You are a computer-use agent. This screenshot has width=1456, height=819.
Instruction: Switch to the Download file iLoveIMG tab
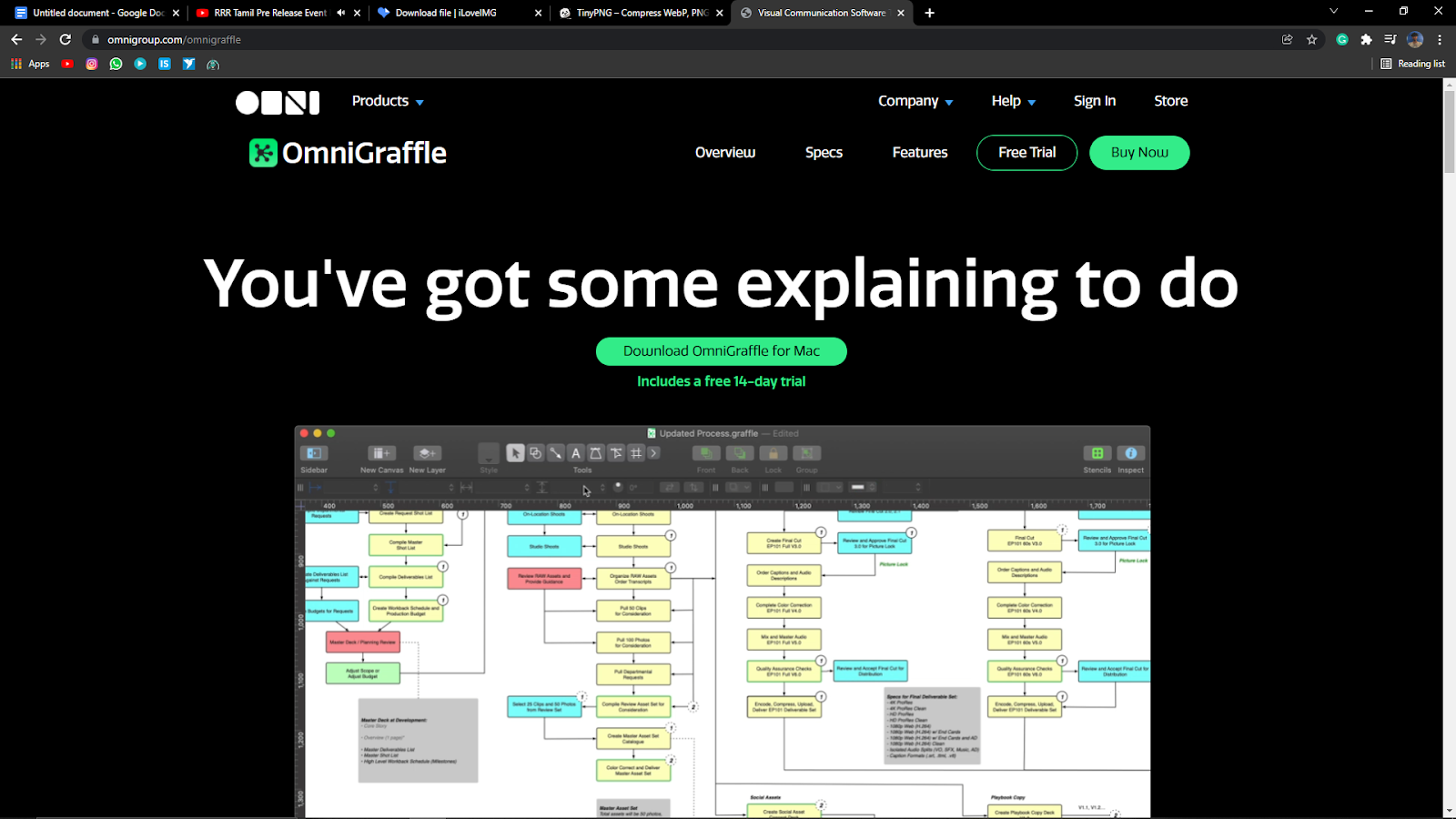446,13
